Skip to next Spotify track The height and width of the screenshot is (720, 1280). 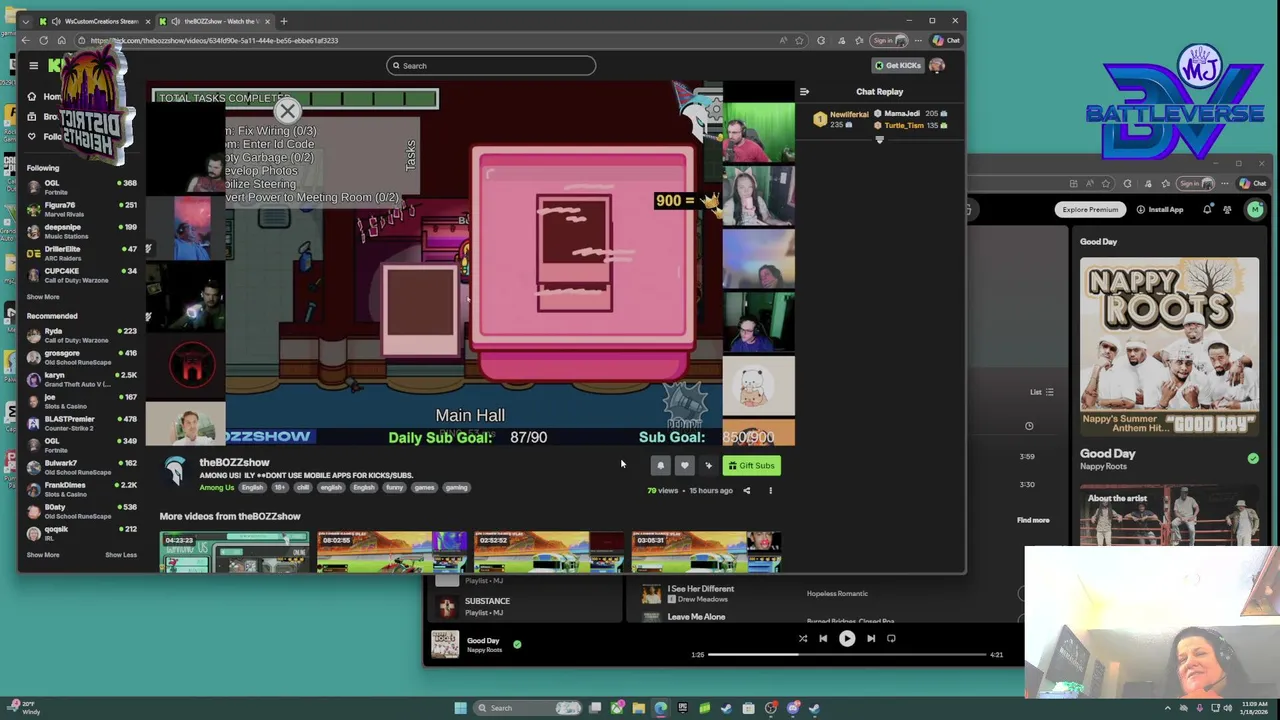tap(871, 639)
